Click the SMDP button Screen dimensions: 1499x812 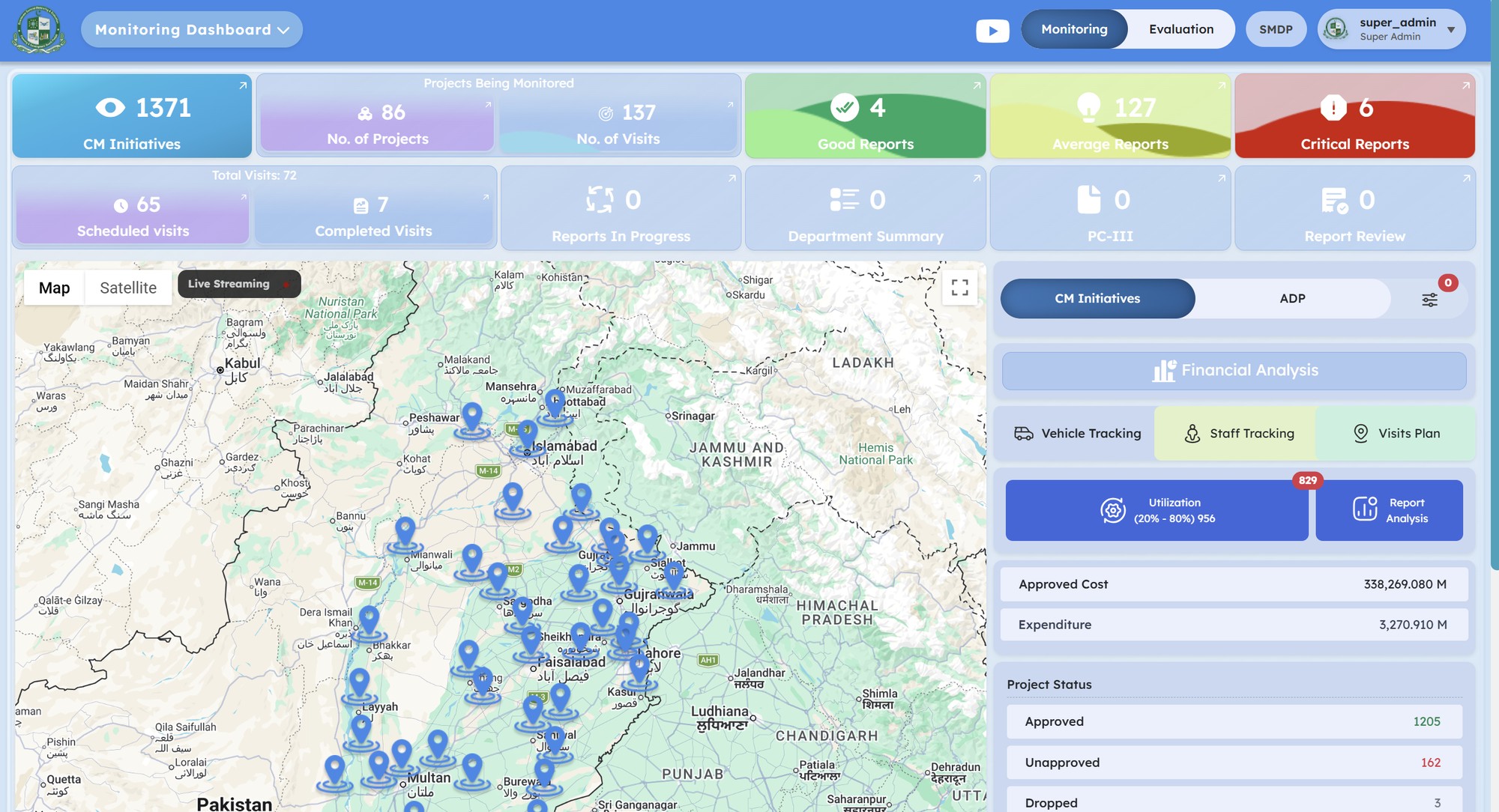click(x=1276, y=29)
